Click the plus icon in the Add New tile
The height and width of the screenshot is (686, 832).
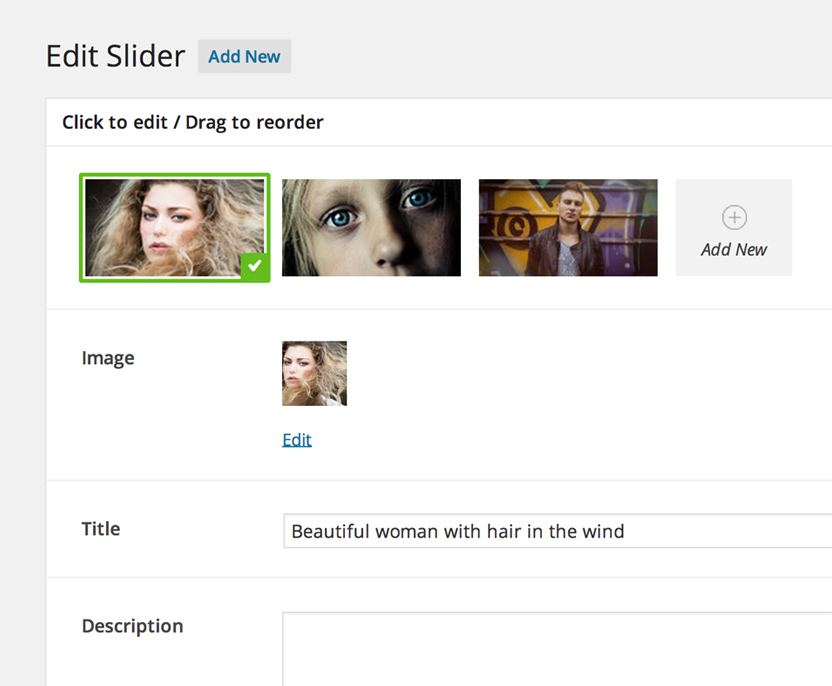click(733, 216)
